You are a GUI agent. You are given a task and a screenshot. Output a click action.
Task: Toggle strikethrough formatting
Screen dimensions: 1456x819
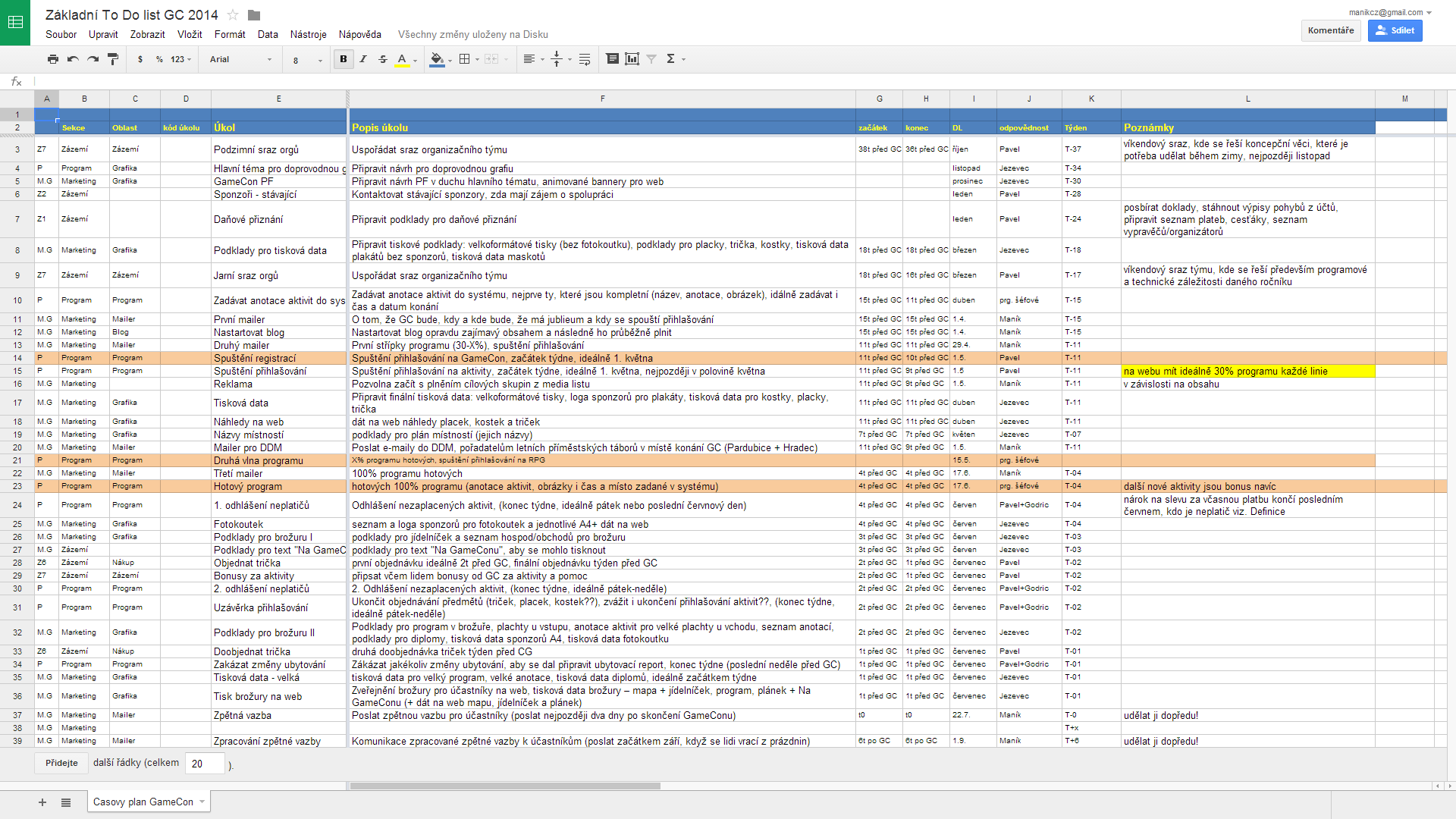(383, 59)
